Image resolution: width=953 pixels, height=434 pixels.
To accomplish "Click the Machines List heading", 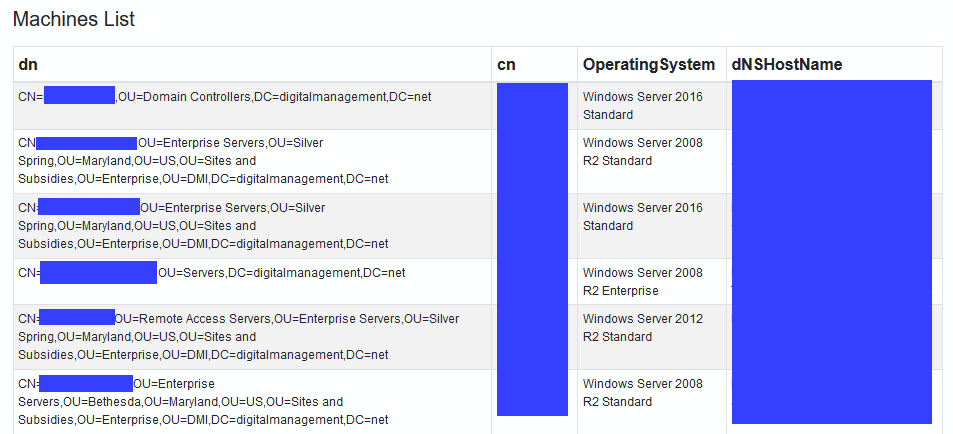I will (74, 19).
